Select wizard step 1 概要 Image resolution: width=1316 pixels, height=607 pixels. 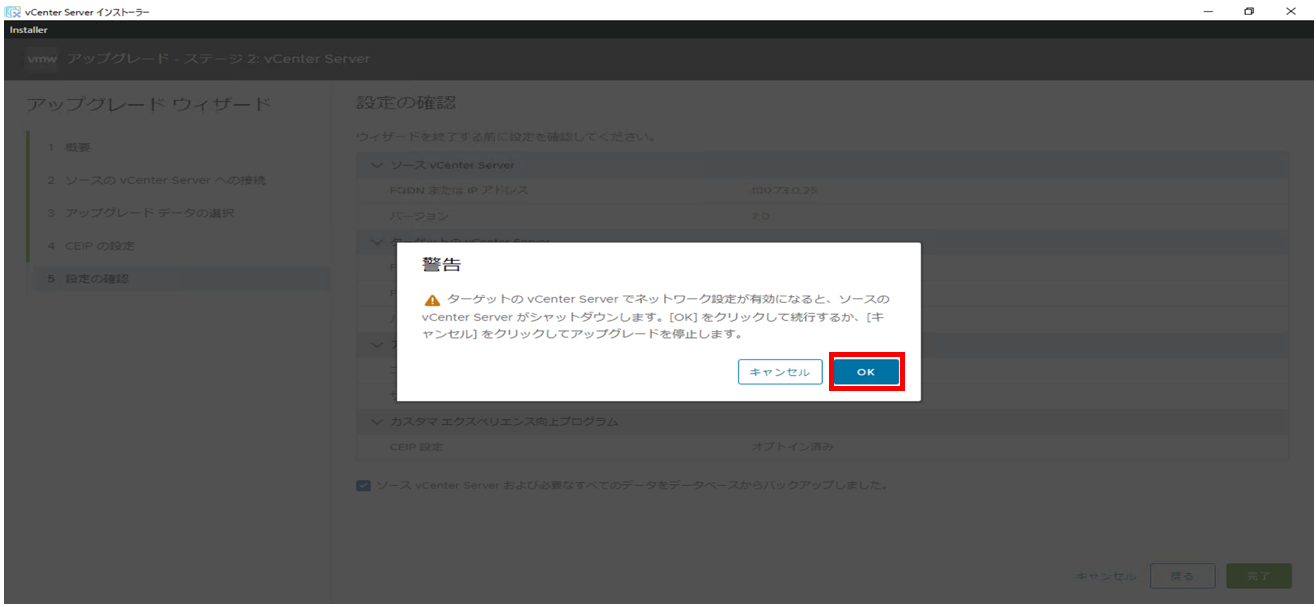(x=68, y=147)
